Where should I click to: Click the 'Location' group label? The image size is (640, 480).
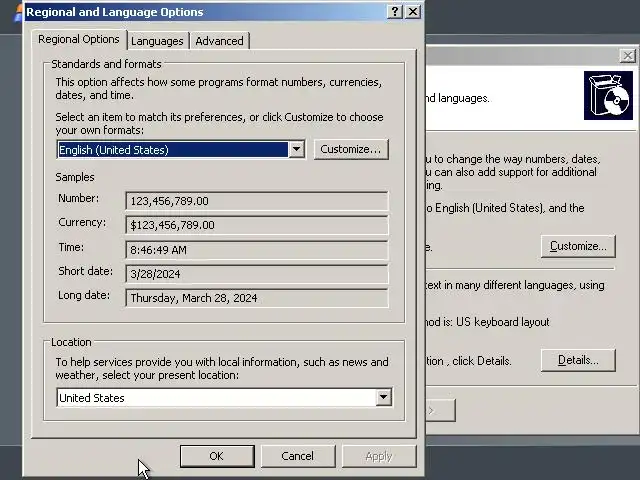(71, 342)
